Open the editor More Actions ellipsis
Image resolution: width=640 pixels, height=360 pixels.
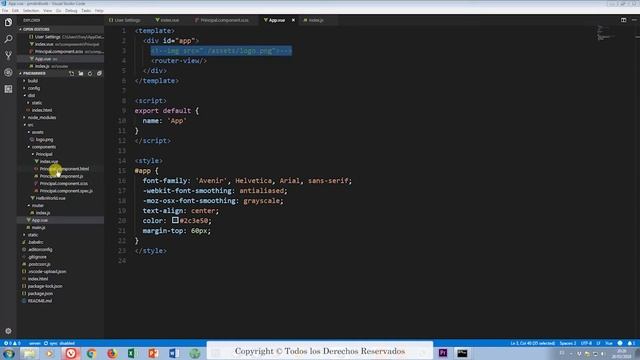(x=634, y=20)
